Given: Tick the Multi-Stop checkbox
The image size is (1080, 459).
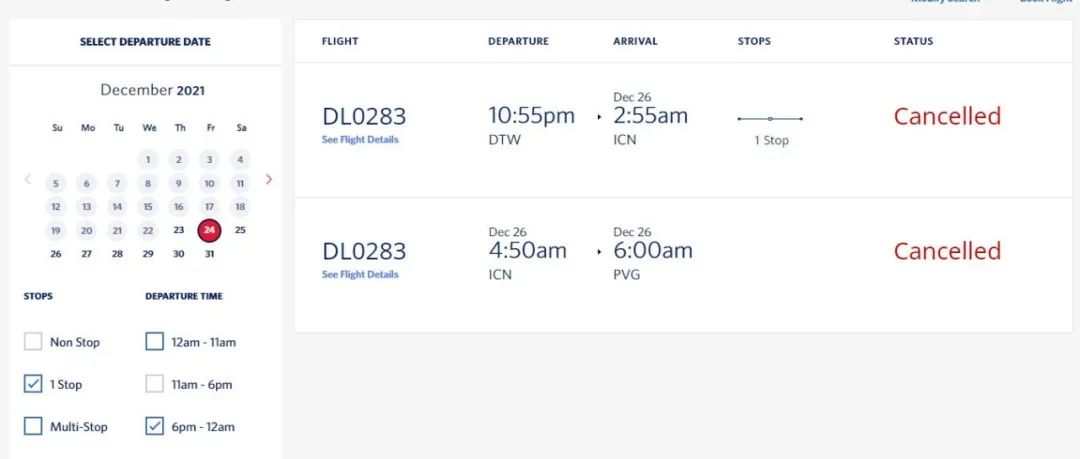Looking at the screenshot, I should [33, 426].
